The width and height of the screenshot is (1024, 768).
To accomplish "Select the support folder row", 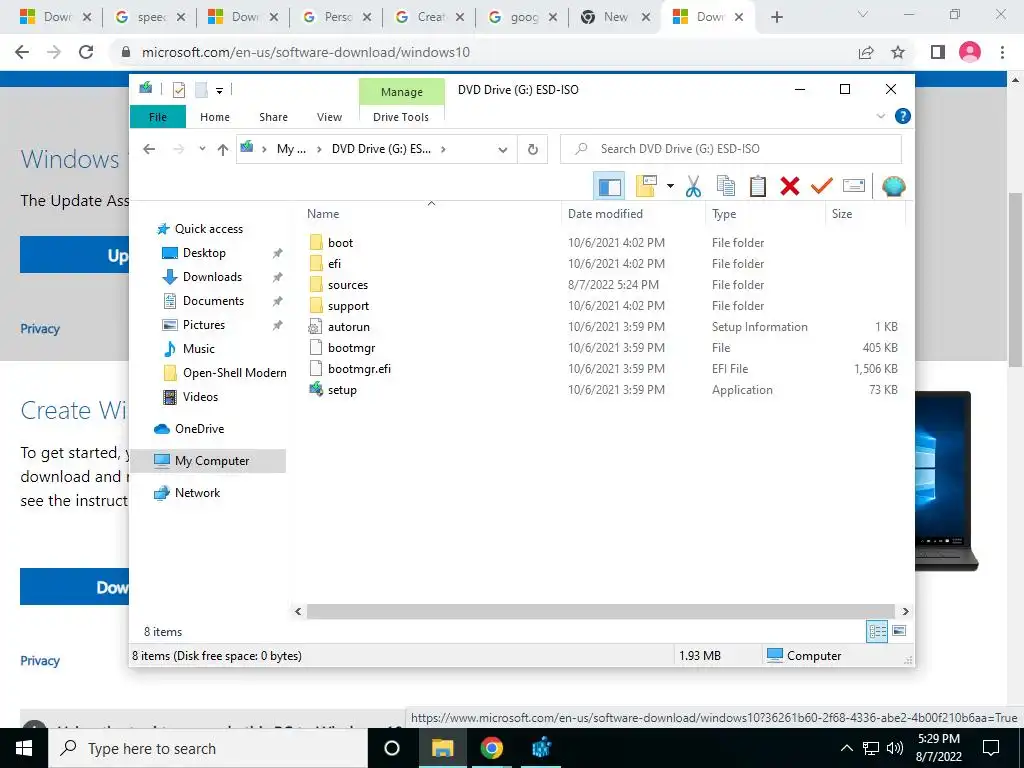I will click(603, 306).
